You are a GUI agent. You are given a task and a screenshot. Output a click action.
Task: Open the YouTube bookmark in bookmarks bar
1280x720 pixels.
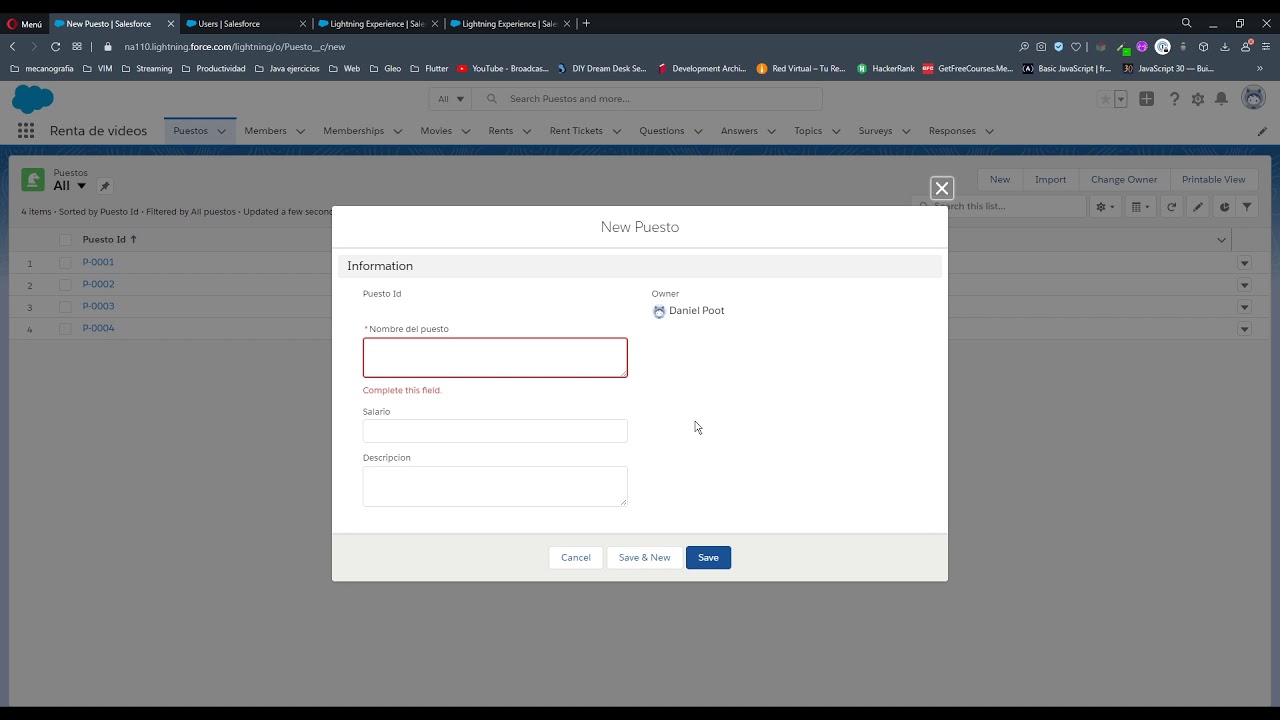502,69
